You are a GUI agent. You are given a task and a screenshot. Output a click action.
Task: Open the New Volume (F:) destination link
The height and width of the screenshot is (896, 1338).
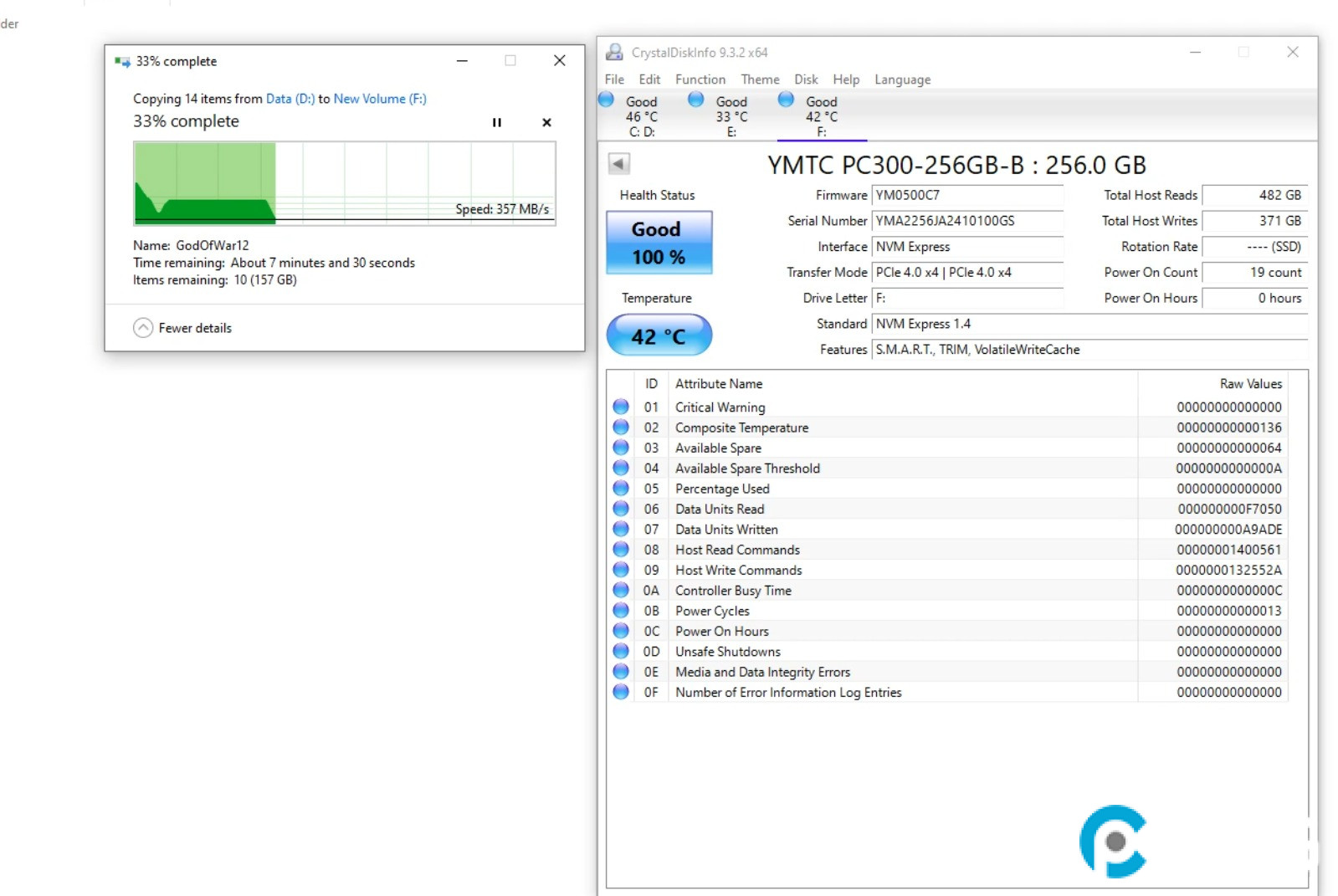(x=380, y=99)
